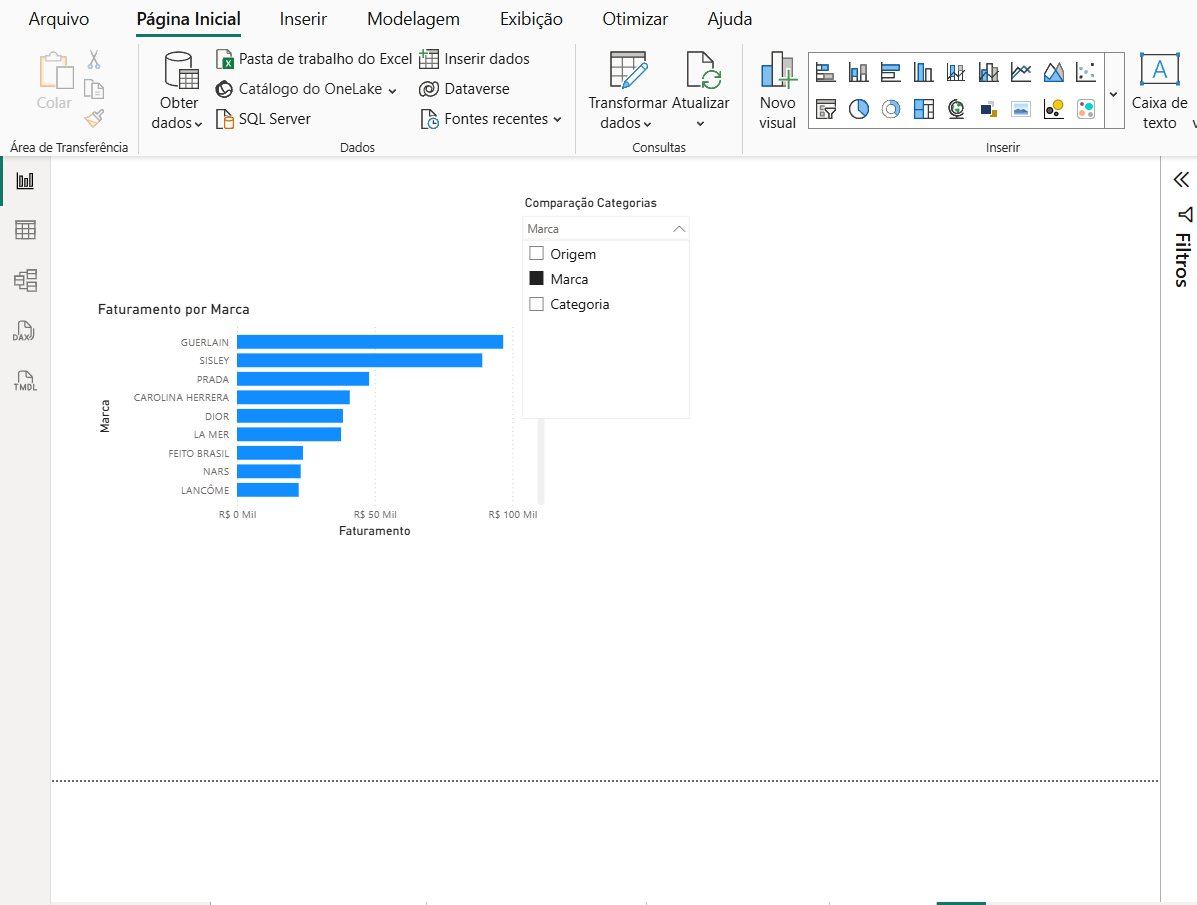The height and width of the screenshot is (905, 1197).
Task: Open Model view in left sidebar
Action: pyautogui.click(x=25, y=280)
